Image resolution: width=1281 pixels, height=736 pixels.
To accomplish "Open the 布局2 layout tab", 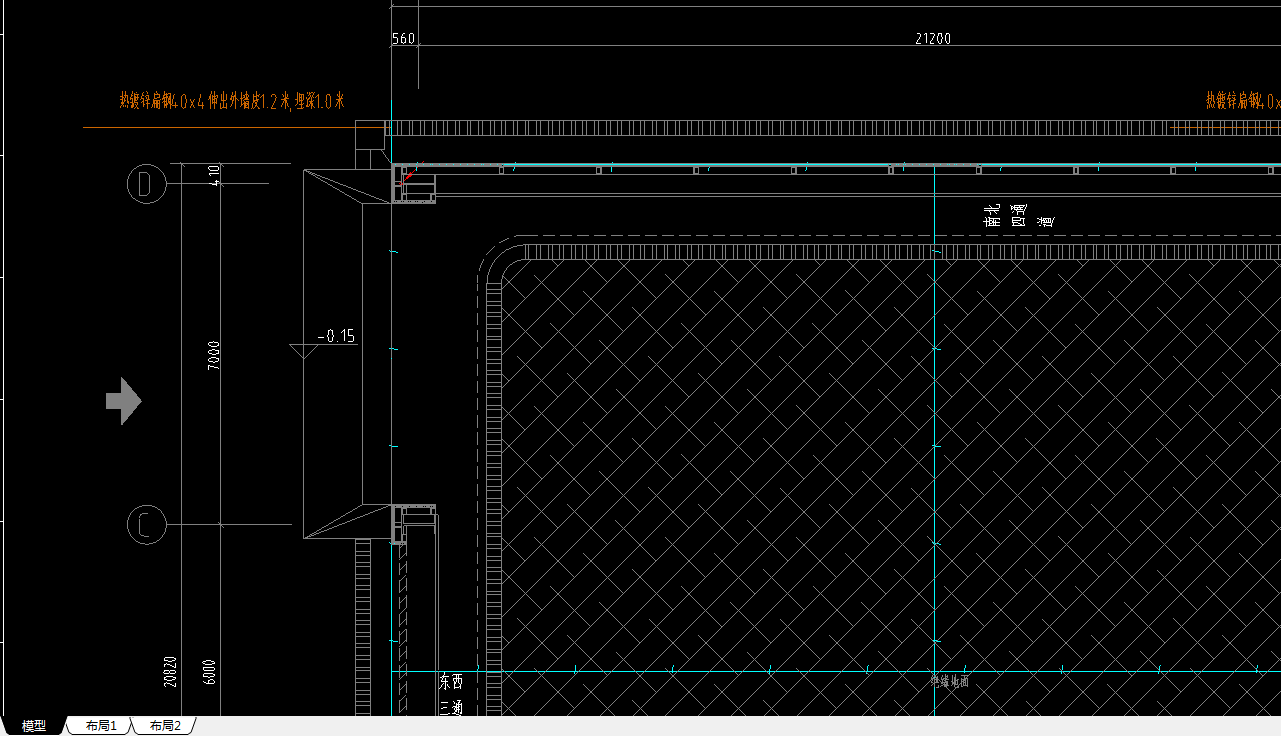I will pos(165,726).
